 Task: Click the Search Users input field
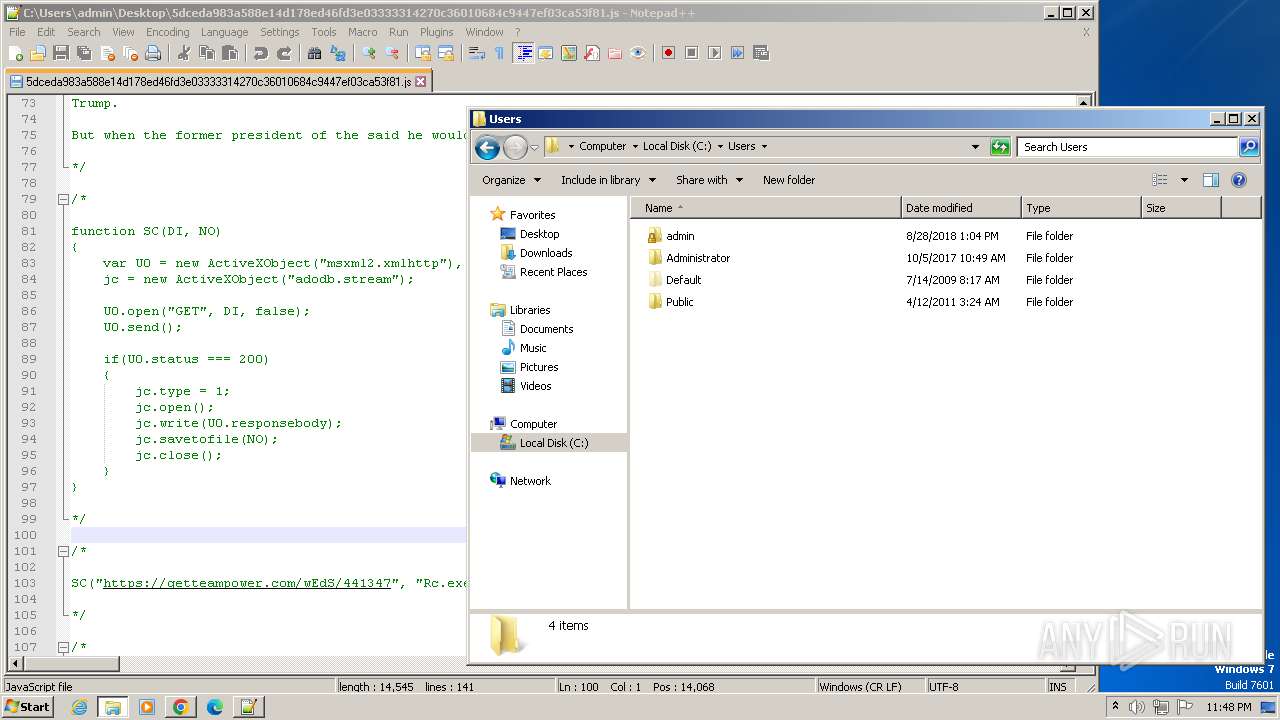(1128, 147)
